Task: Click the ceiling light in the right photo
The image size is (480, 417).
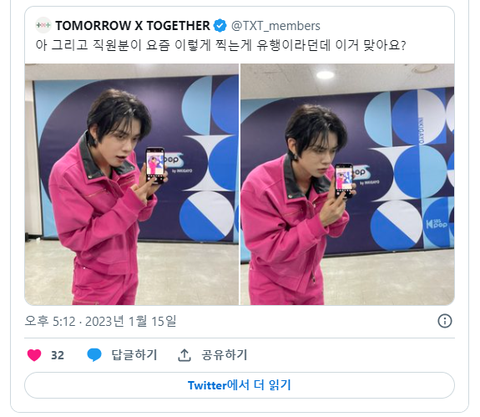Action: click(325, 75)
